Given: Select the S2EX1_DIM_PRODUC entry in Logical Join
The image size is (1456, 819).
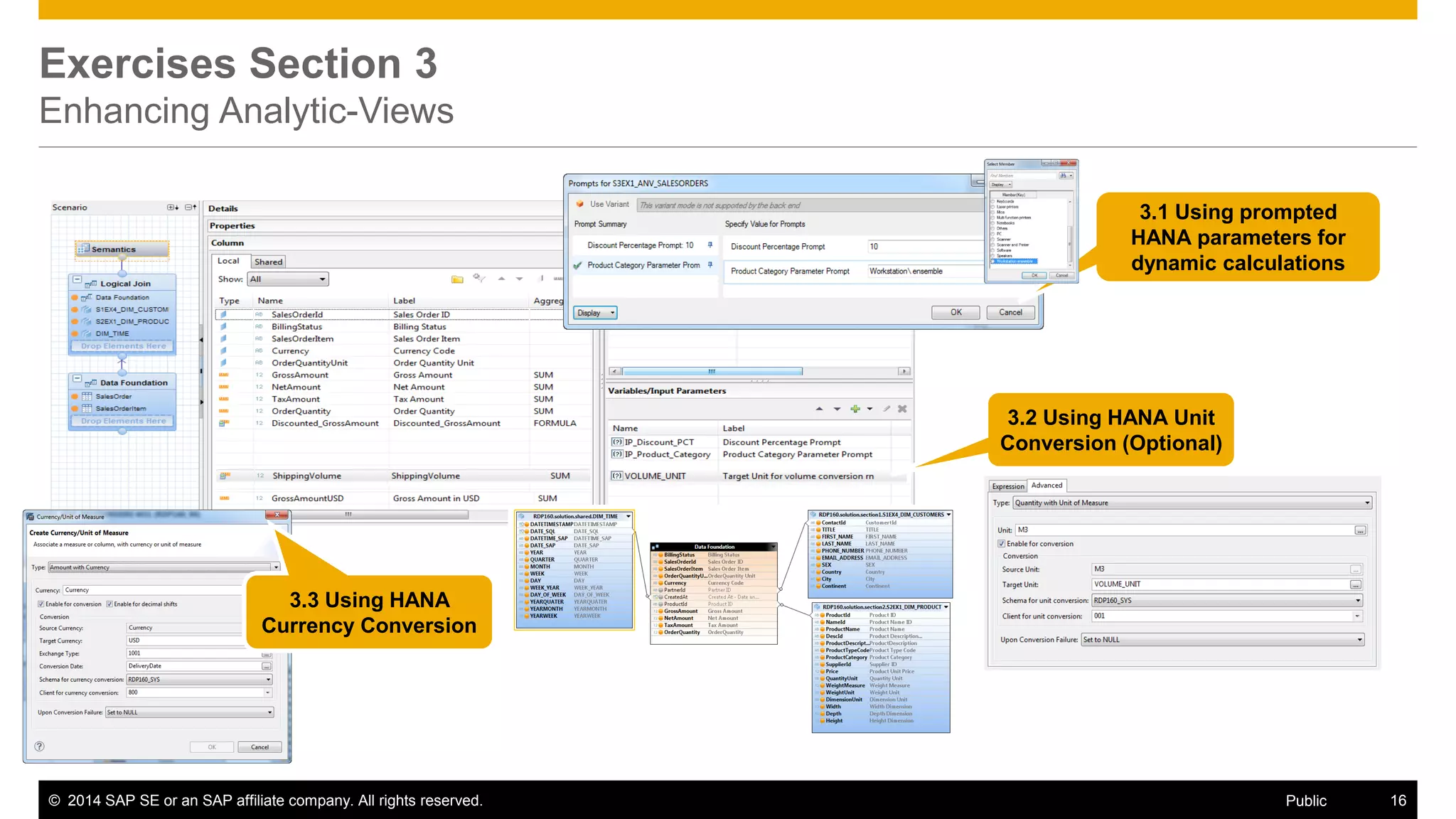Looking at the screenshot, I should coord(122,321).
